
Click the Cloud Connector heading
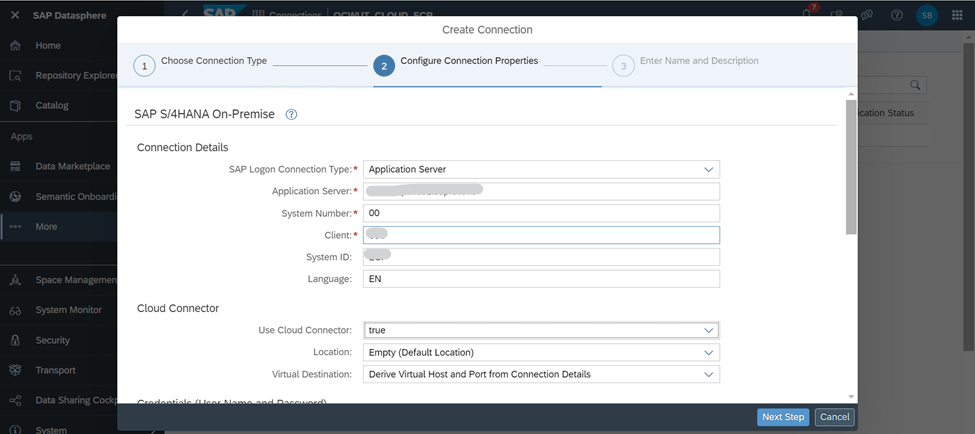click(178, 308)
